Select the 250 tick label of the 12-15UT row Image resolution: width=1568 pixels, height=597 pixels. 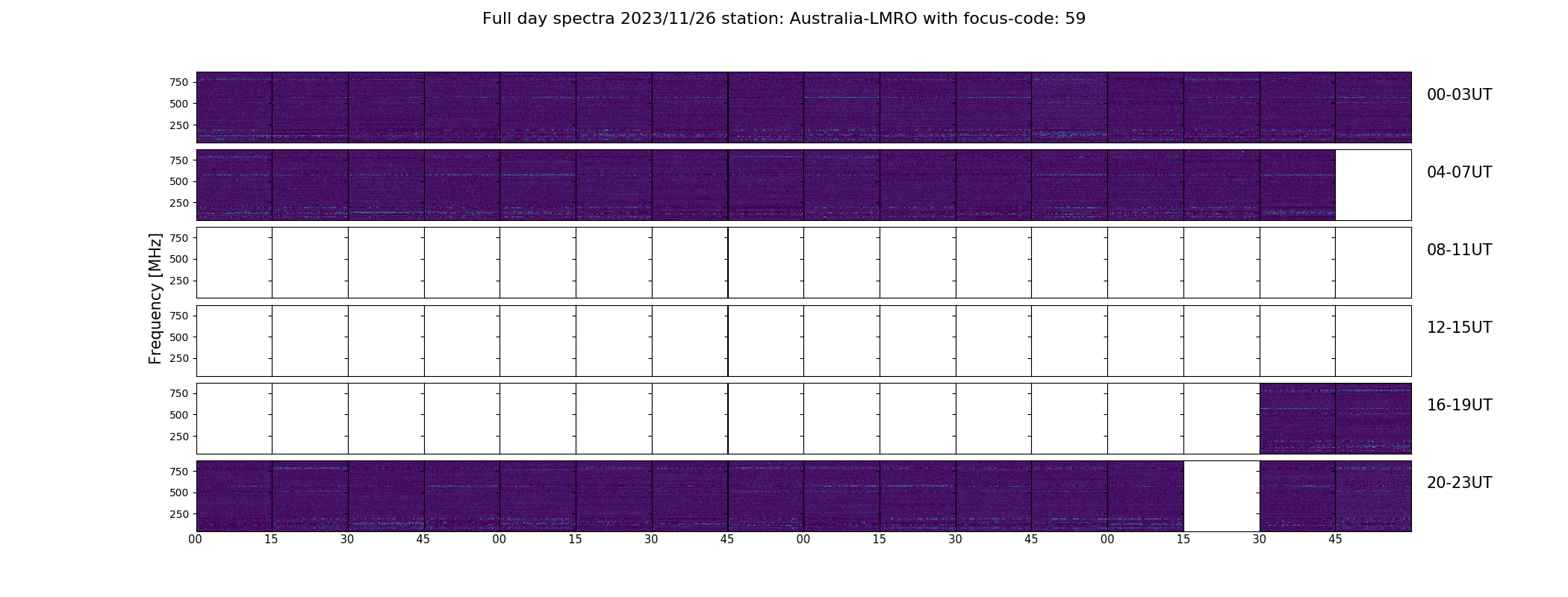coord(179,358)
